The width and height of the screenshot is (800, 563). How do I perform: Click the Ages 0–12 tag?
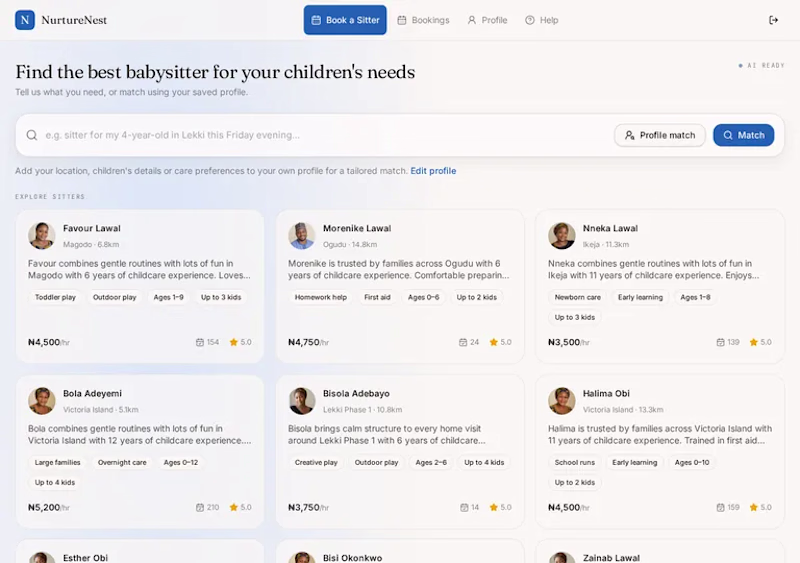[181, 462]
